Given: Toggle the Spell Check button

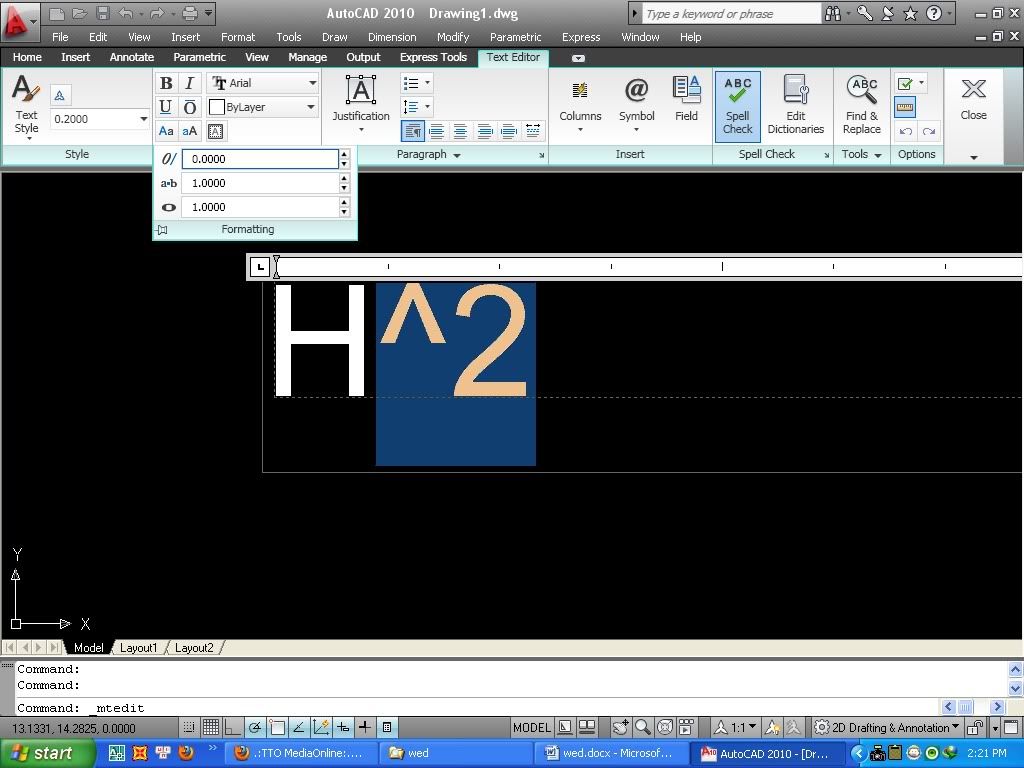Looking at the screenshot, I should pos(737,106).
